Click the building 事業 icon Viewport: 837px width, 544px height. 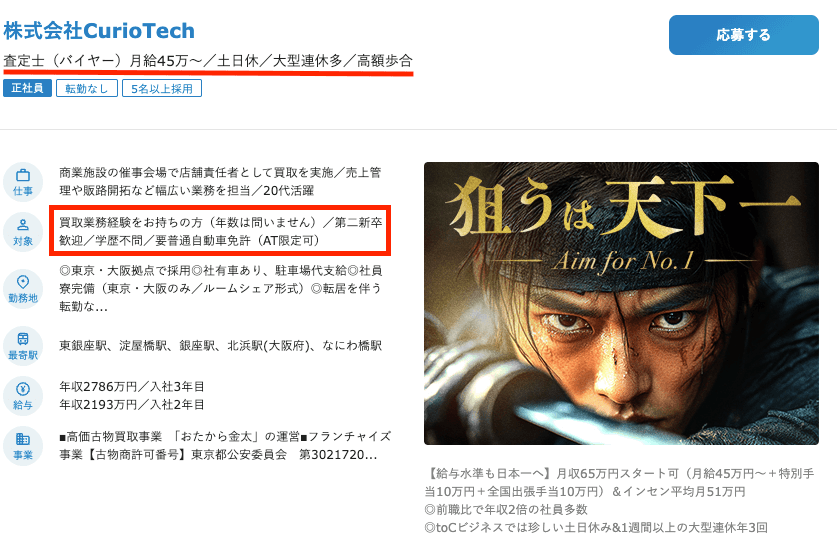pyautogui.click(x=23, y=446)
